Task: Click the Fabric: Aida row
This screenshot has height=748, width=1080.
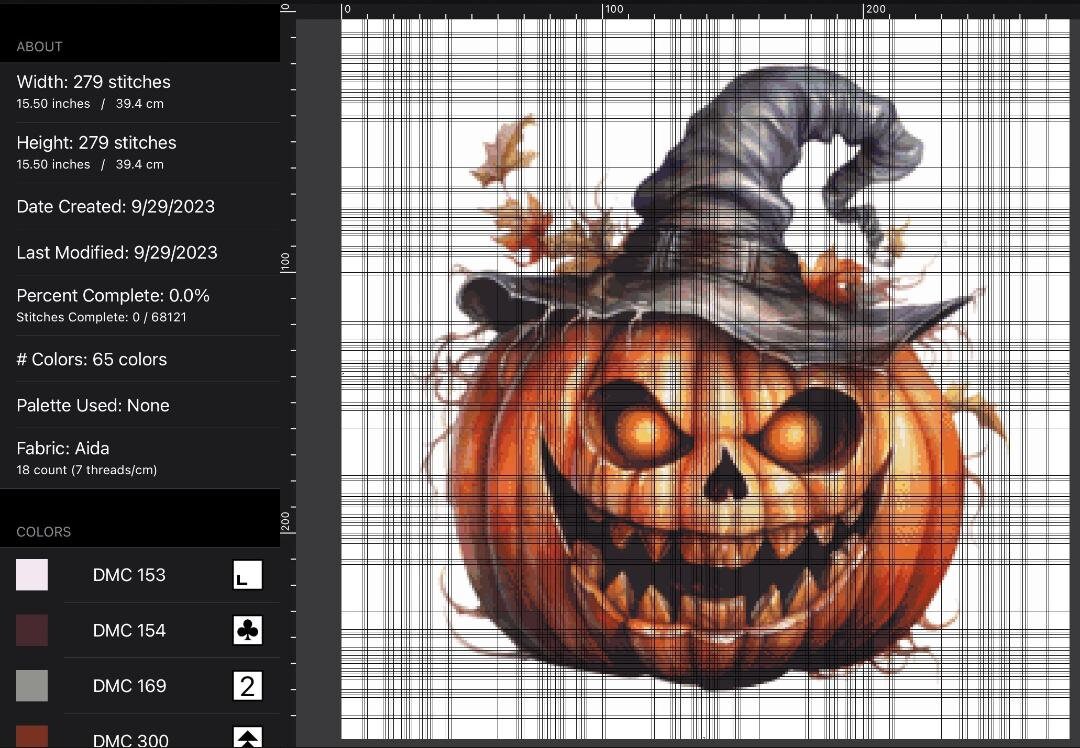Action: coord(140,458)
